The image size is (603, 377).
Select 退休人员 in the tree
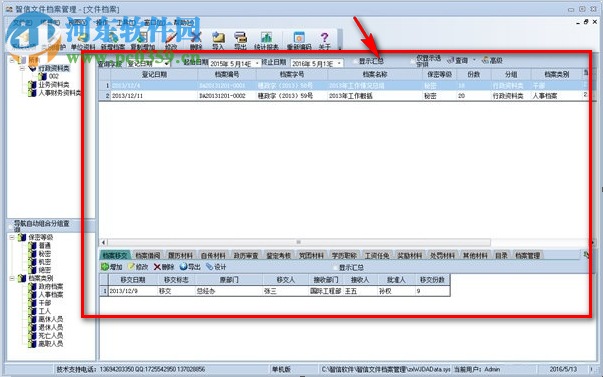pyautogui.click(x=51, y=327)
